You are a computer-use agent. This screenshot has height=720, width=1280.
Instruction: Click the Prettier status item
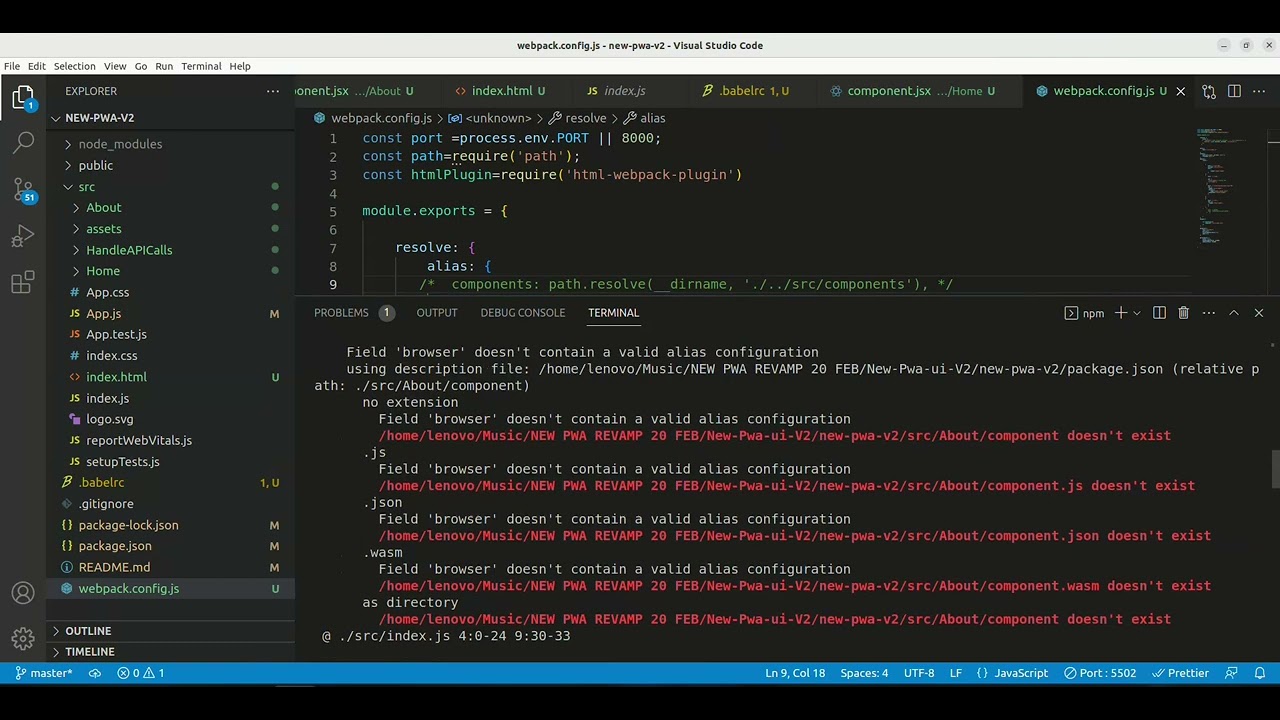click(1180, 673)
